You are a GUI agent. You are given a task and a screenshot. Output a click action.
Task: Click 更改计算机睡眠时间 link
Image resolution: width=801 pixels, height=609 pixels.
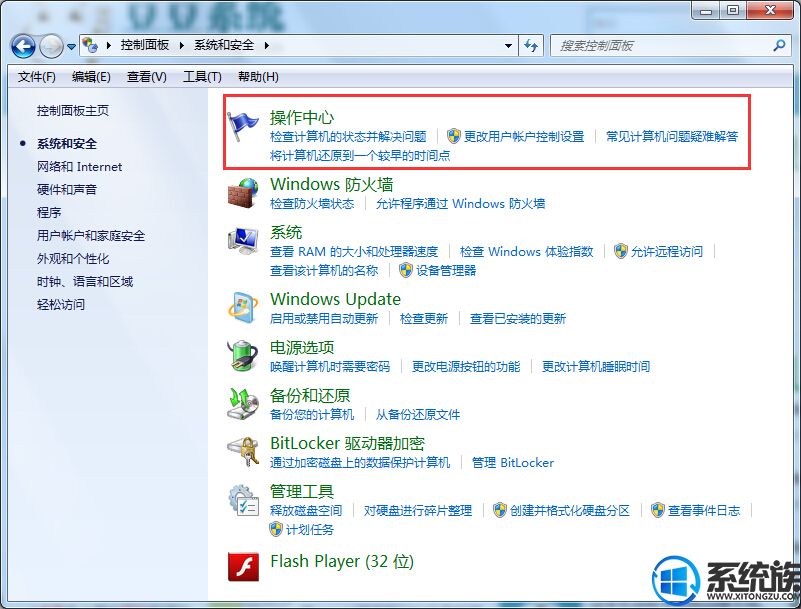pyautogui.click(x=596, y=366)
